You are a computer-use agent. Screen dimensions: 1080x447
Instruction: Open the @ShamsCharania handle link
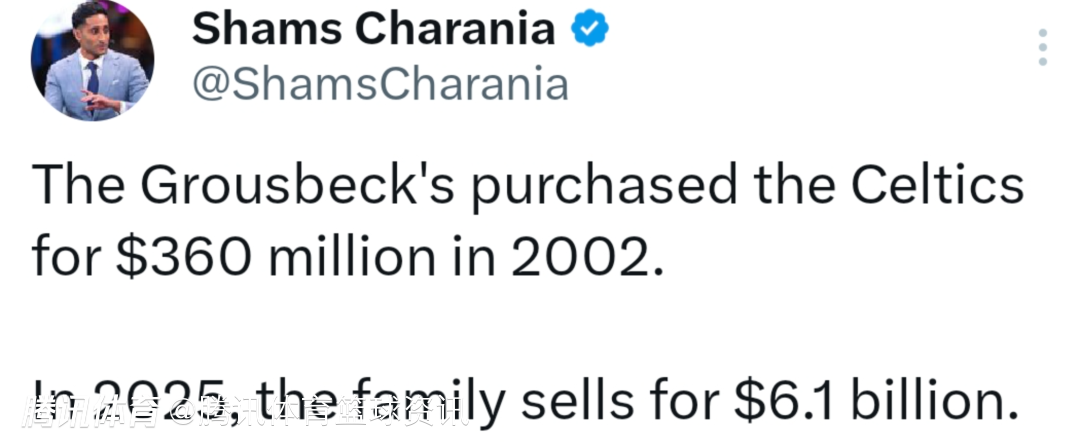click(x=379, y=85)
